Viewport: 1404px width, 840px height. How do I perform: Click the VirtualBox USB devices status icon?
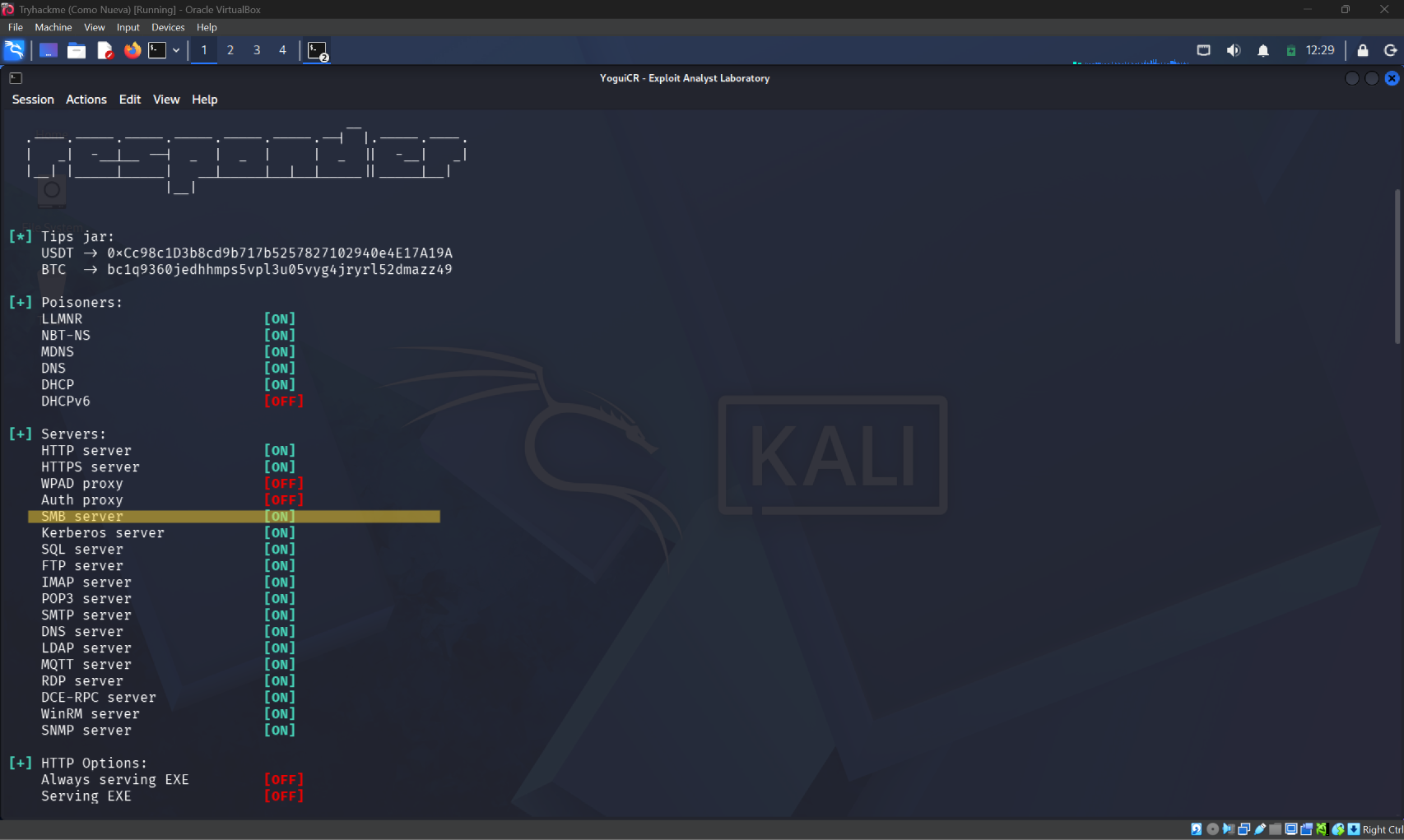click(1259, 829)
